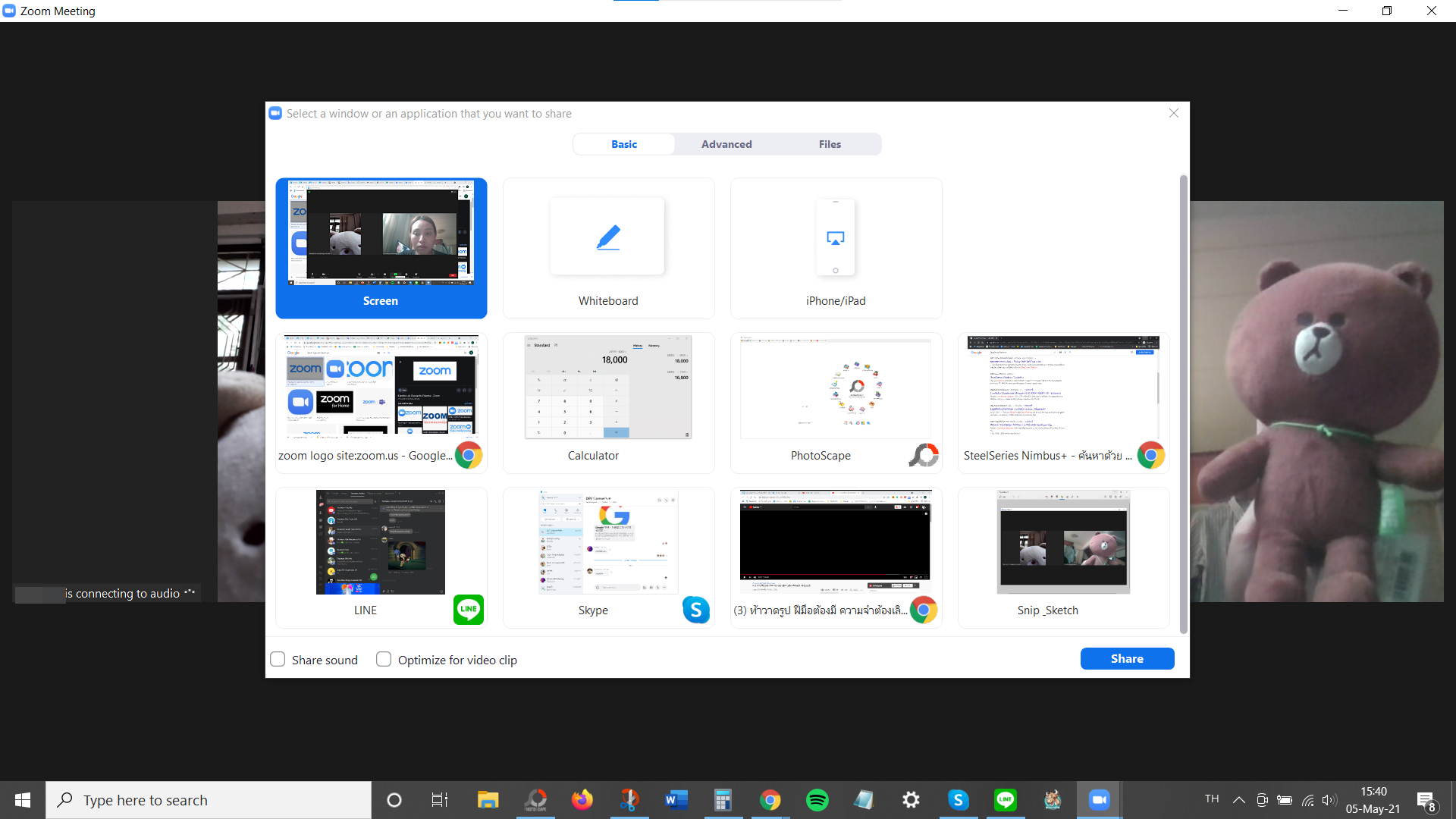Close the share selection dialog
This screenshot has width=1456, height=819.
(1173, 113)
